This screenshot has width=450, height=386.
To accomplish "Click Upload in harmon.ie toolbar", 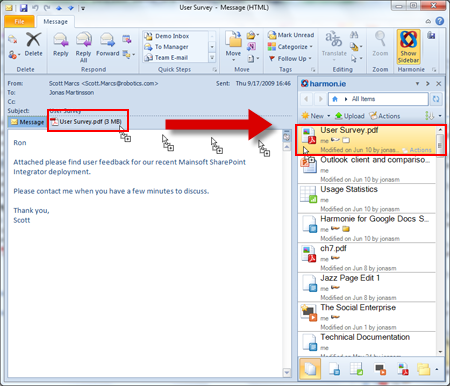I will coord(350,116).
